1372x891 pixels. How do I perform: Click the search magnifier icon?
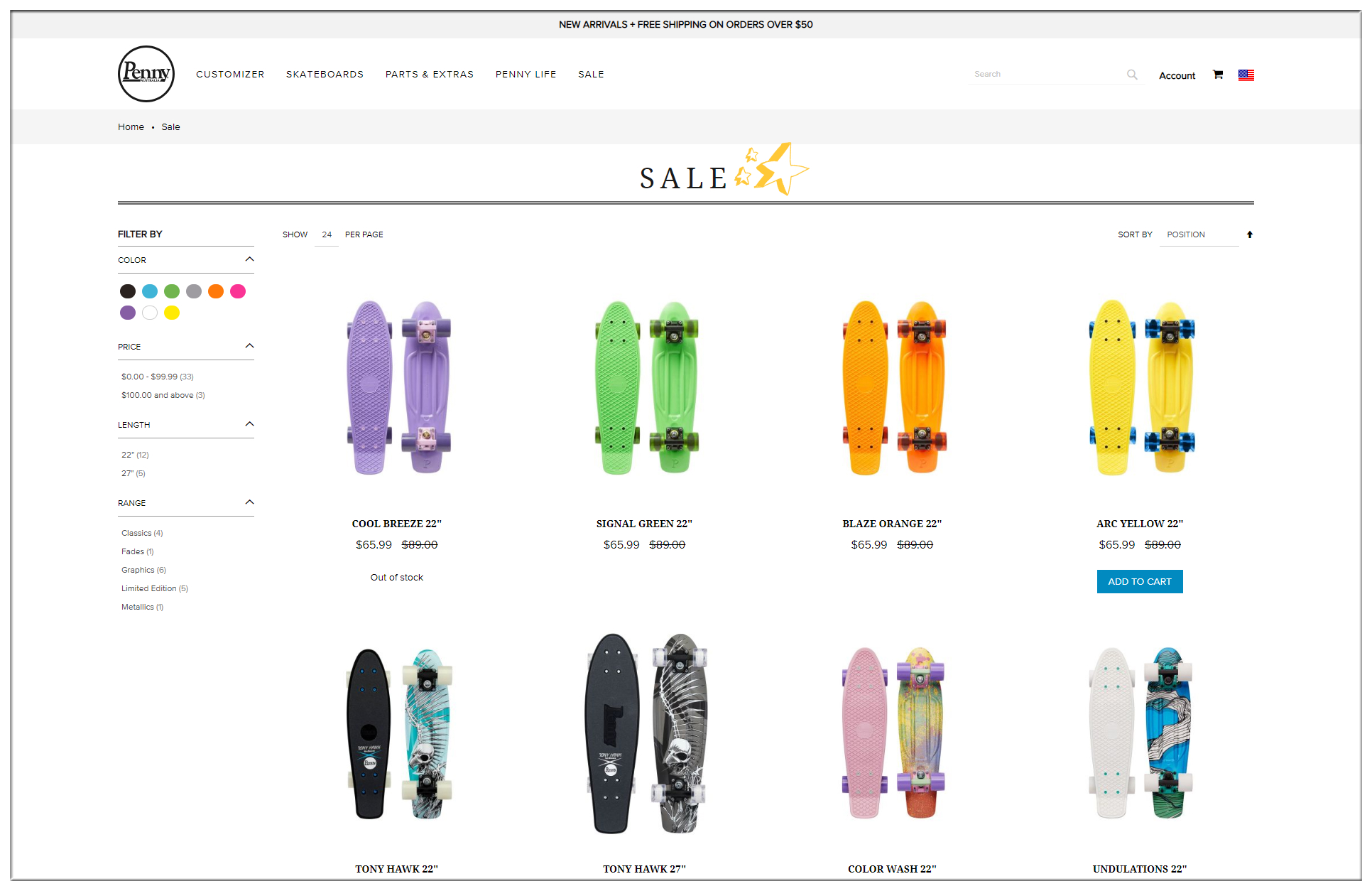[x=1132, y=75]
